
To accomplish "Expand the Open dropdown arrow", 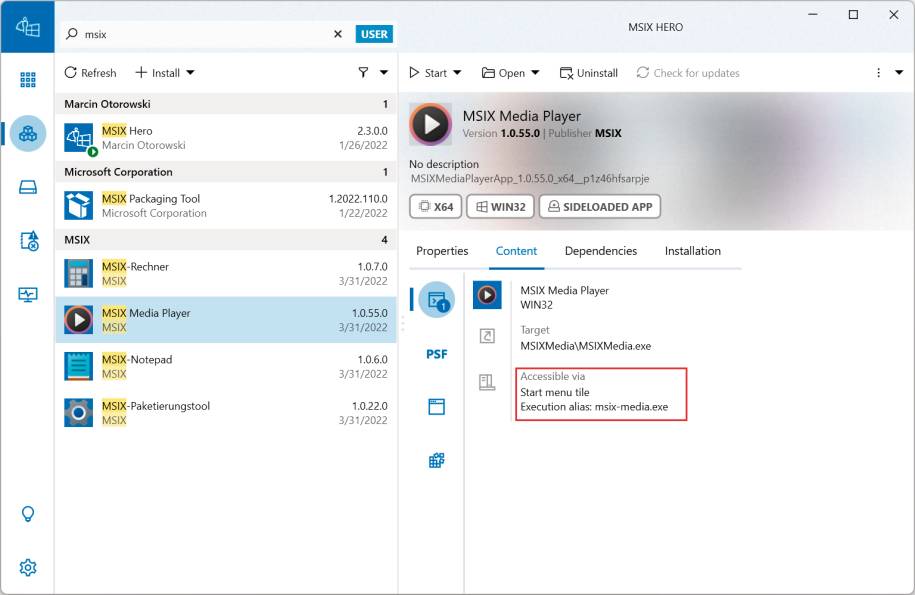I will 535,73.
